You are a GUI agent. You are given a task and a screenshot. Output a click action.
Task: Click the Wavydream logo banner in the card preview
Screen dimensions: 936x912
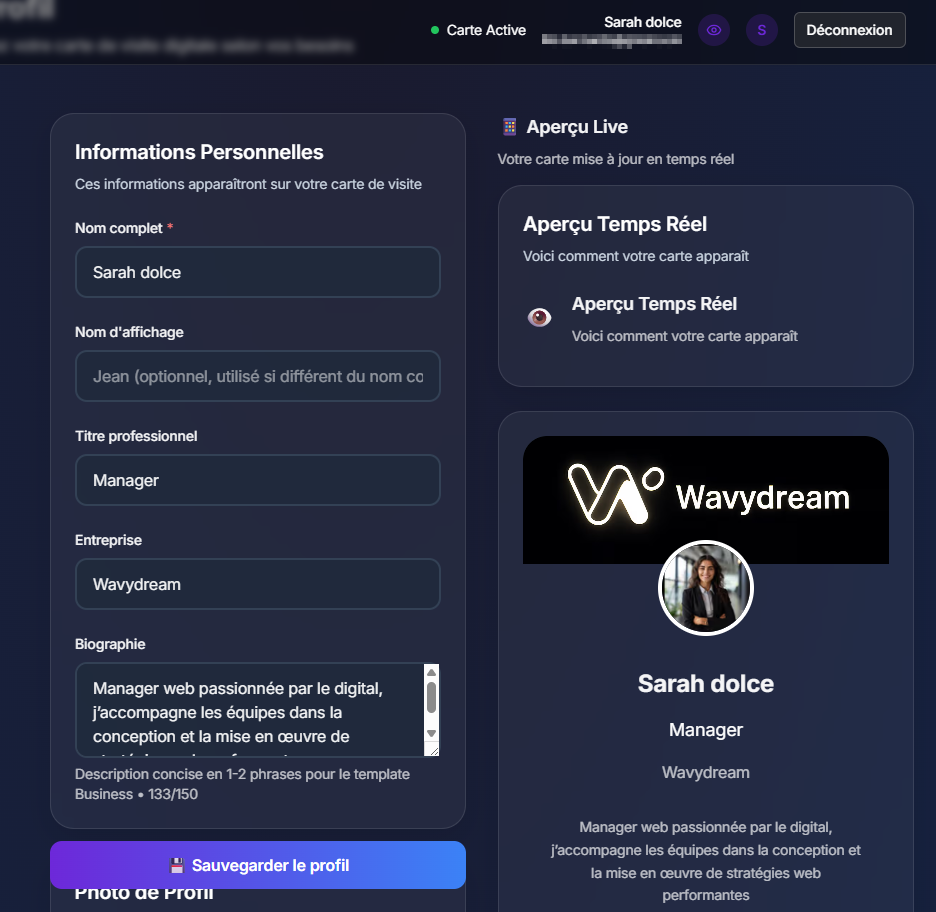[706, 500]
